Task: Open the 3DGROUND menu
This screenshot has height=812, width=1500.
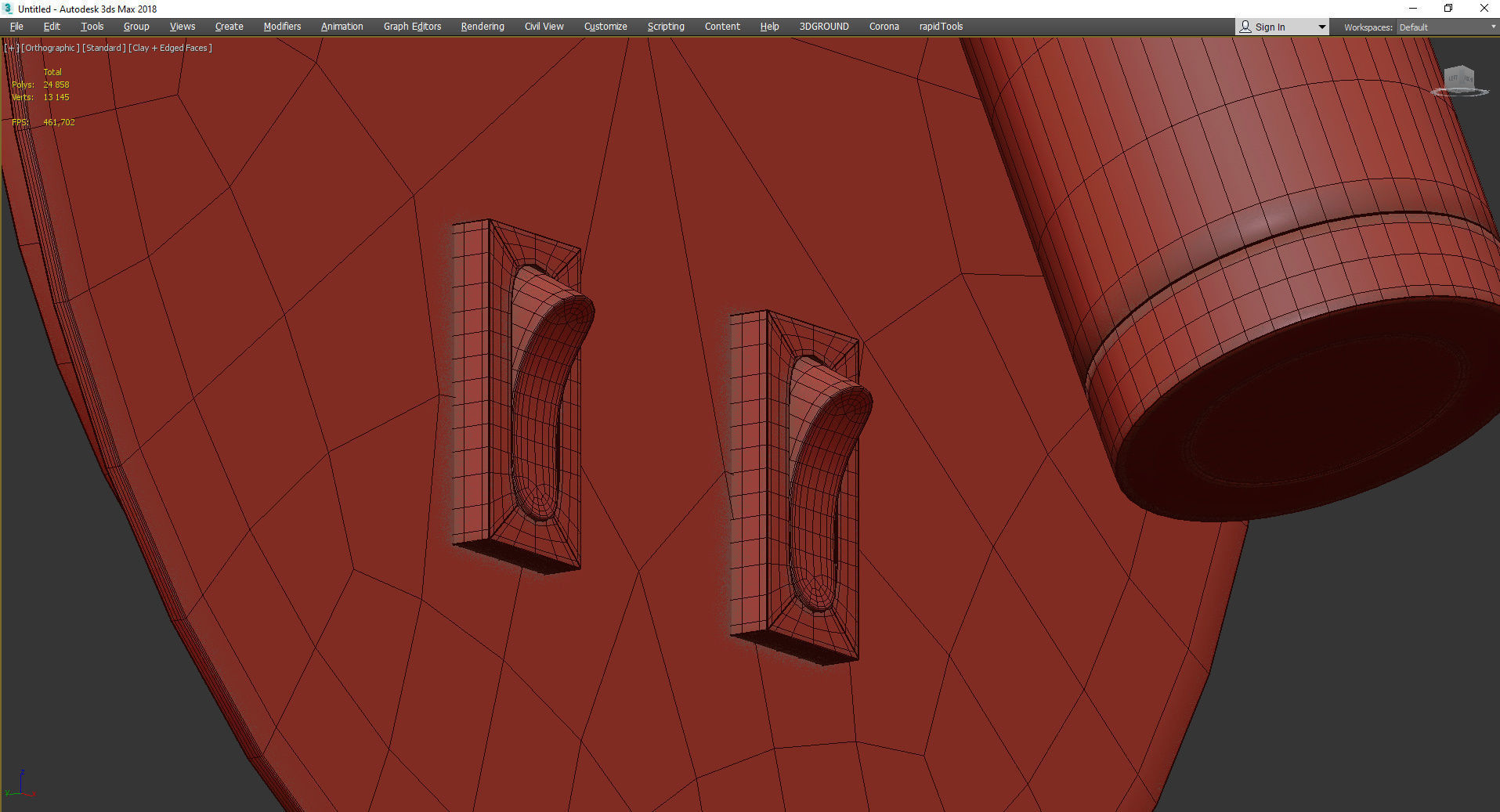Action: pos(824,27)
